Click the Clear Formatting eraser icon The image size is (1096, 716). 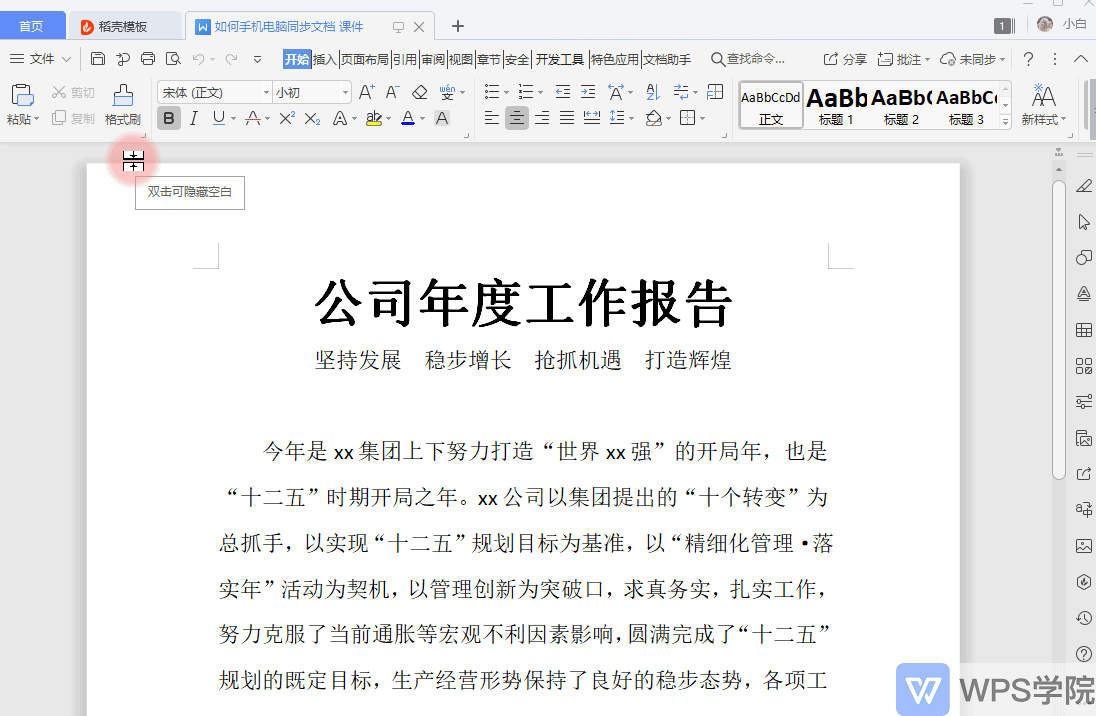419,92
